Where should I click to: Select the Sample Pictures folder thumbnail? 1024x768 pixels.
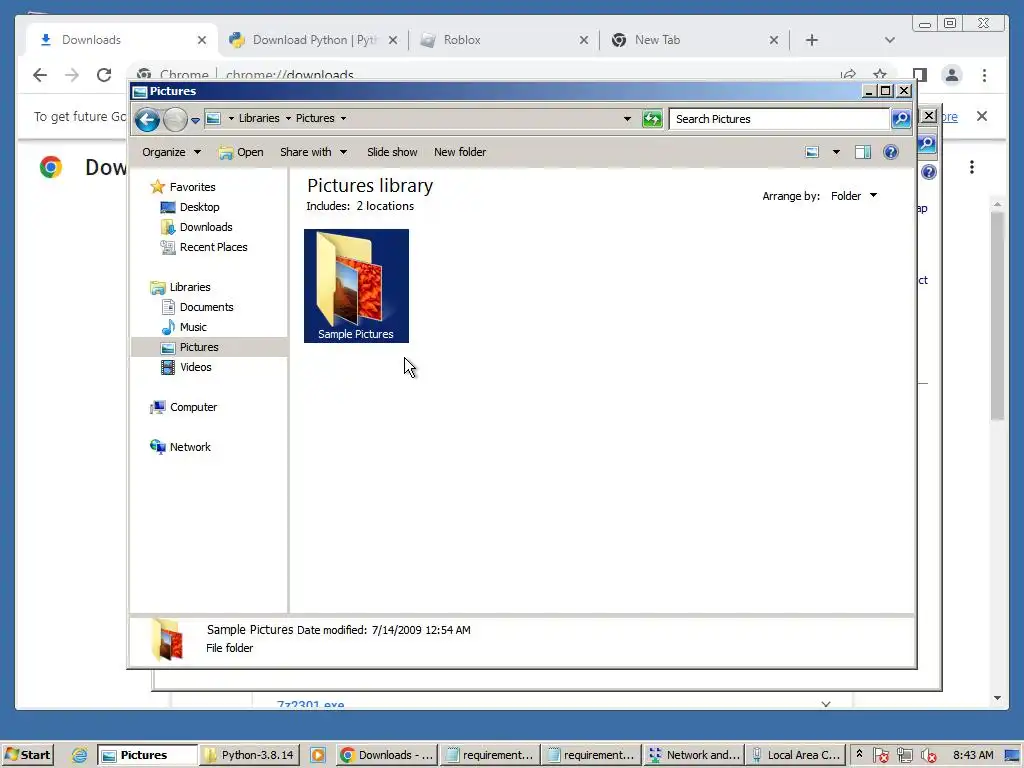coord(357,285)
